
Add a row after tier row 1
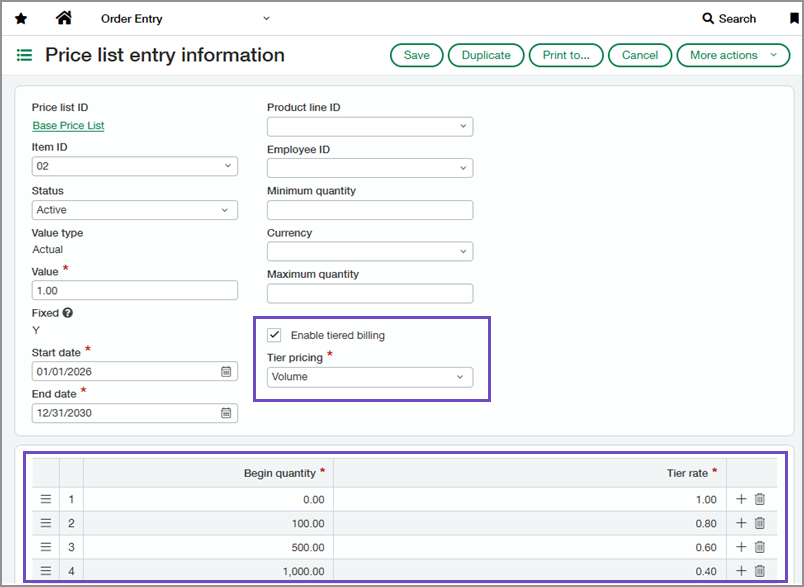click(x=741, y=499)
